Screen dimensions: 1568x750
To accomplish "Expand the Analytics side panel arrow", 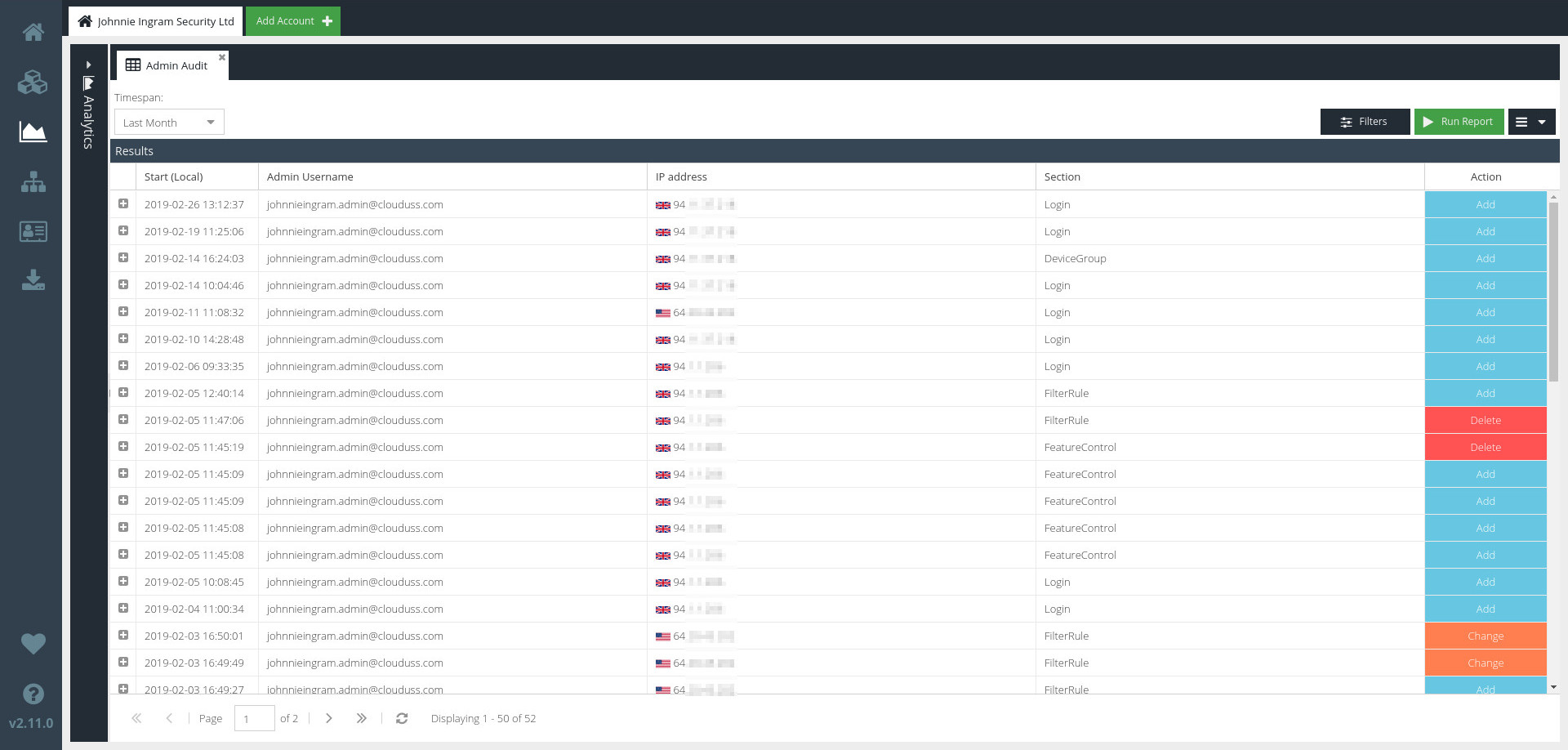I will coord(88,65).
